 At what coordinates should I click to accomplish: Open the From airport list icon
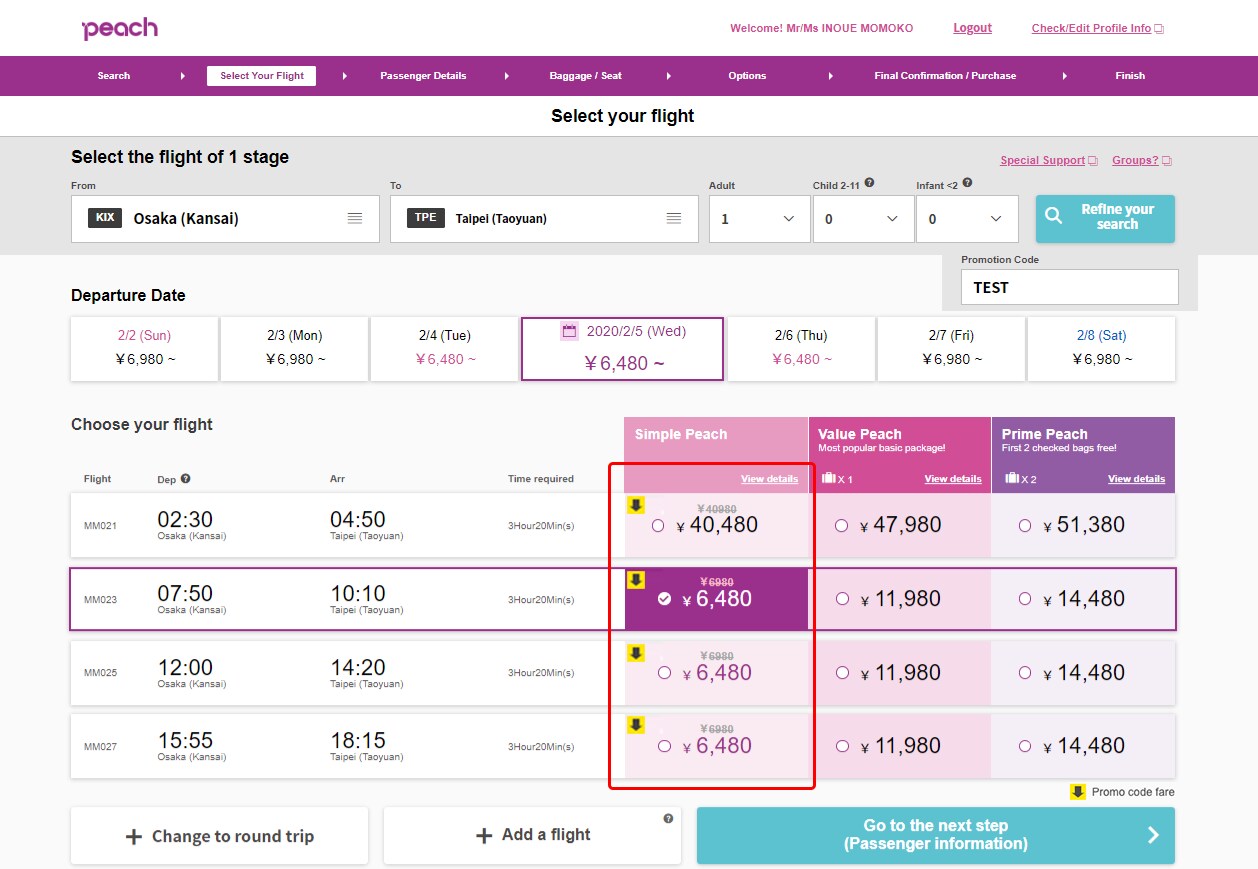[355, 218]
